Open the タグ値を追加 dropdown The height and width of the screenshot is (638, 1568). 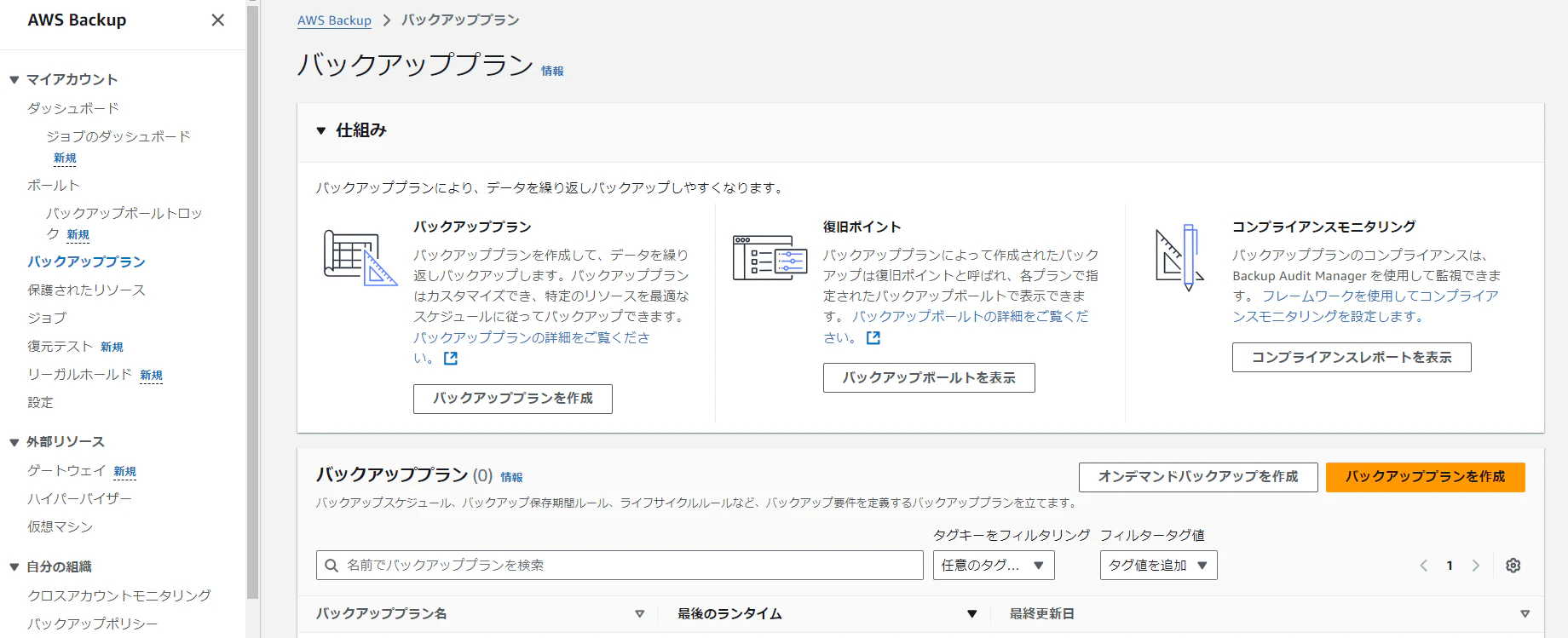1159,566
